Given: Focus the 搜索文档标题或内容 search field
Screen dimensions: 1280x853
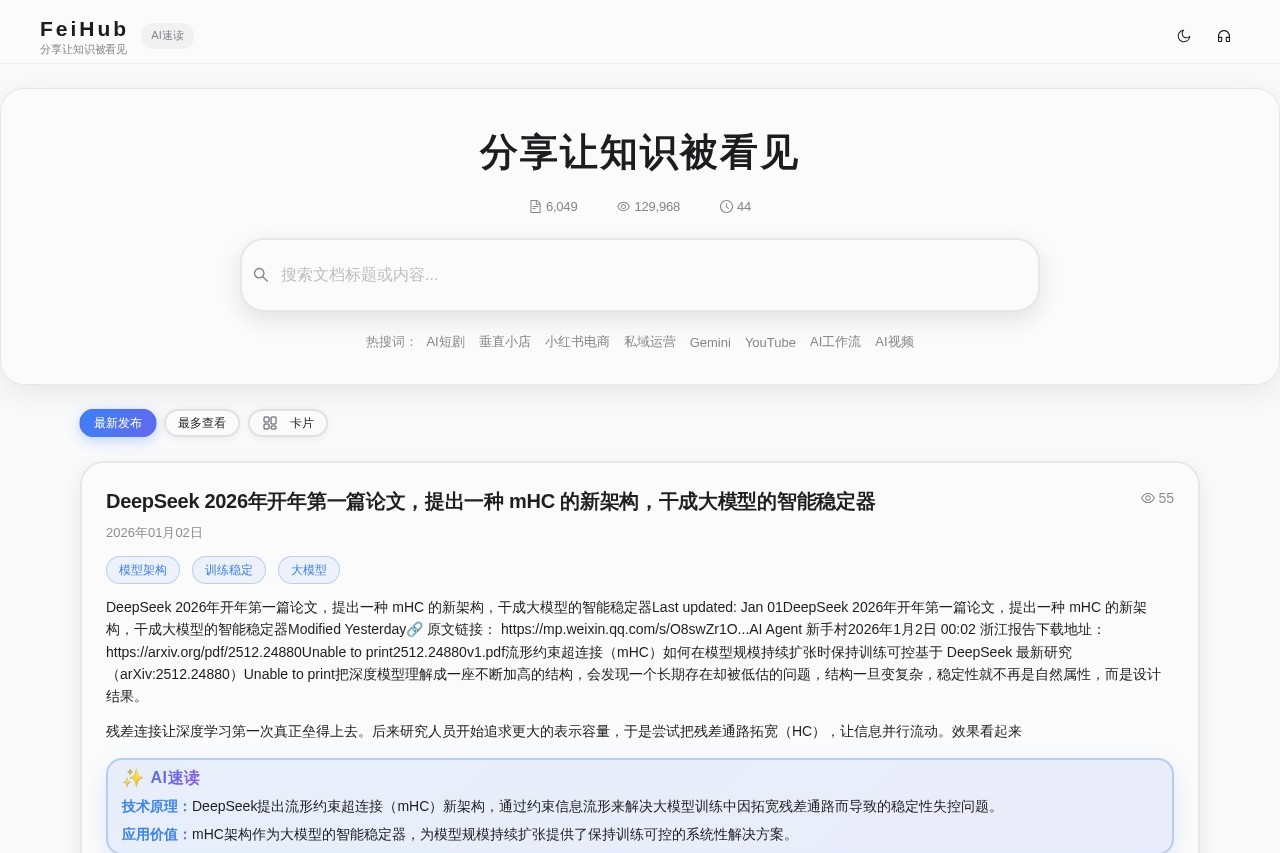Looking at the screenshot, I should (640, 275).
